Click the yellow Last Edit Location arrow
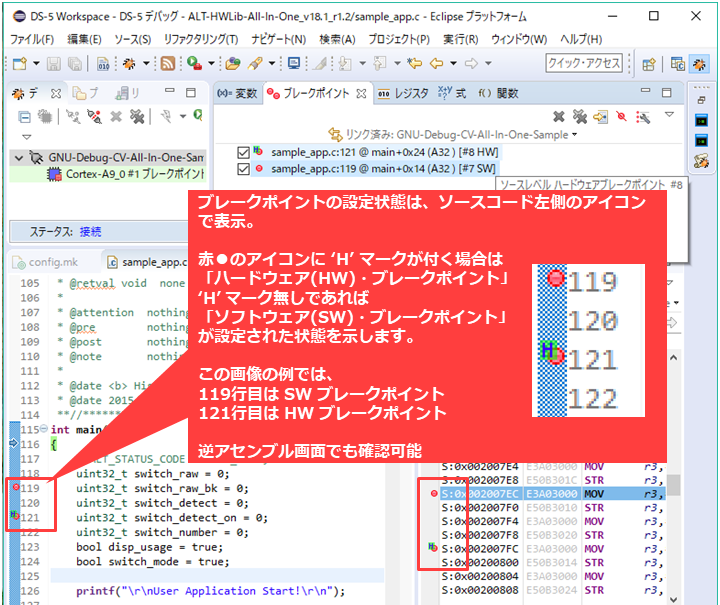Viewport: 720px width, 605px height. [415, 63]
